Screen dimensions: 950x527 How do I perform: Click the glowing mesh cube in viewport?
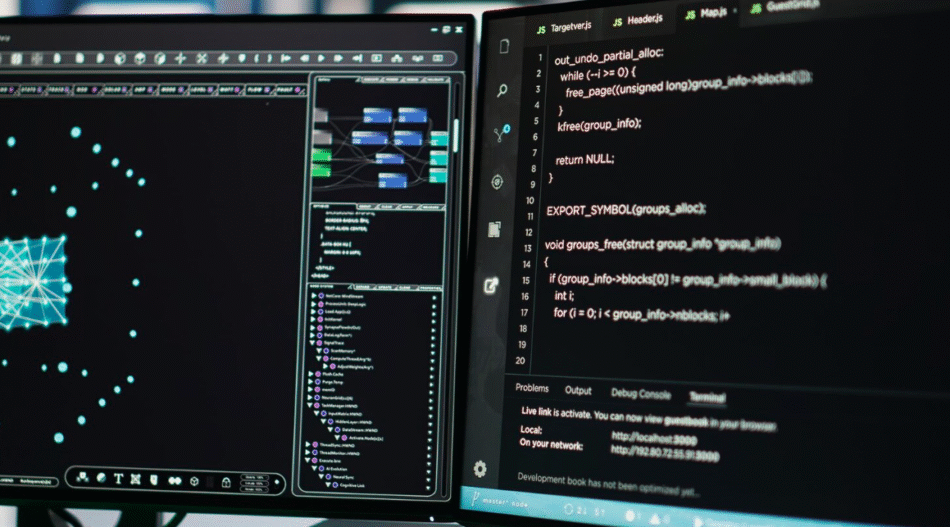point(33,282)
